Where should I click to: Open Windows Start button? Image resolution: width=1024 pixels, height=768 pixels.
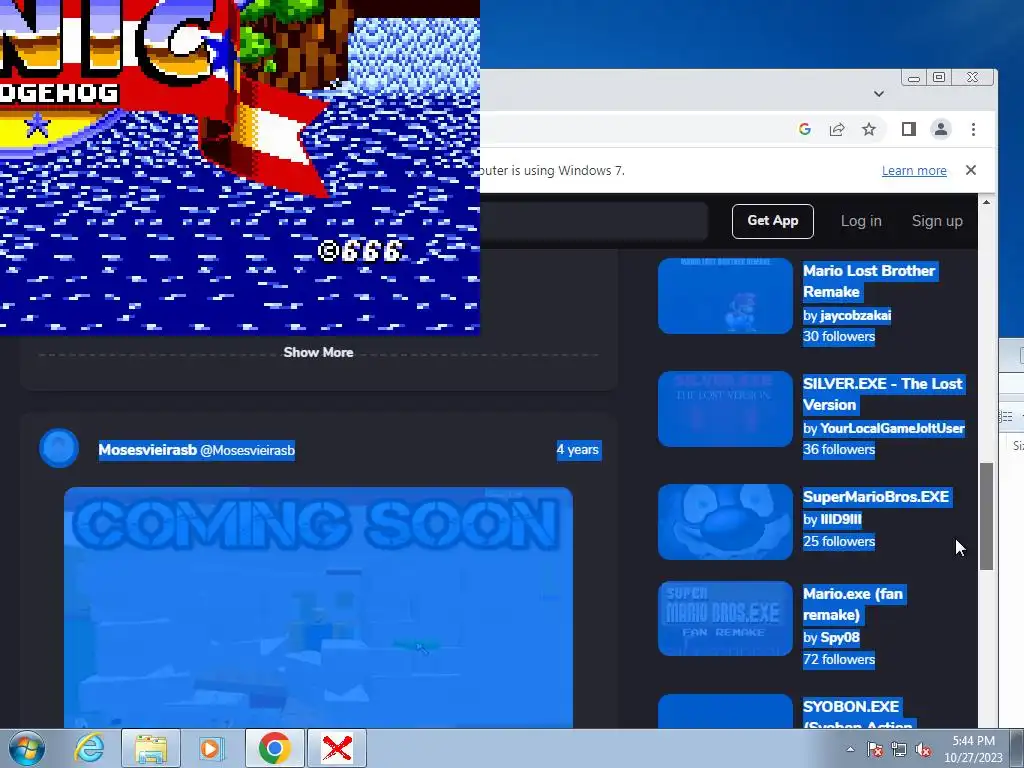point(27,748)
